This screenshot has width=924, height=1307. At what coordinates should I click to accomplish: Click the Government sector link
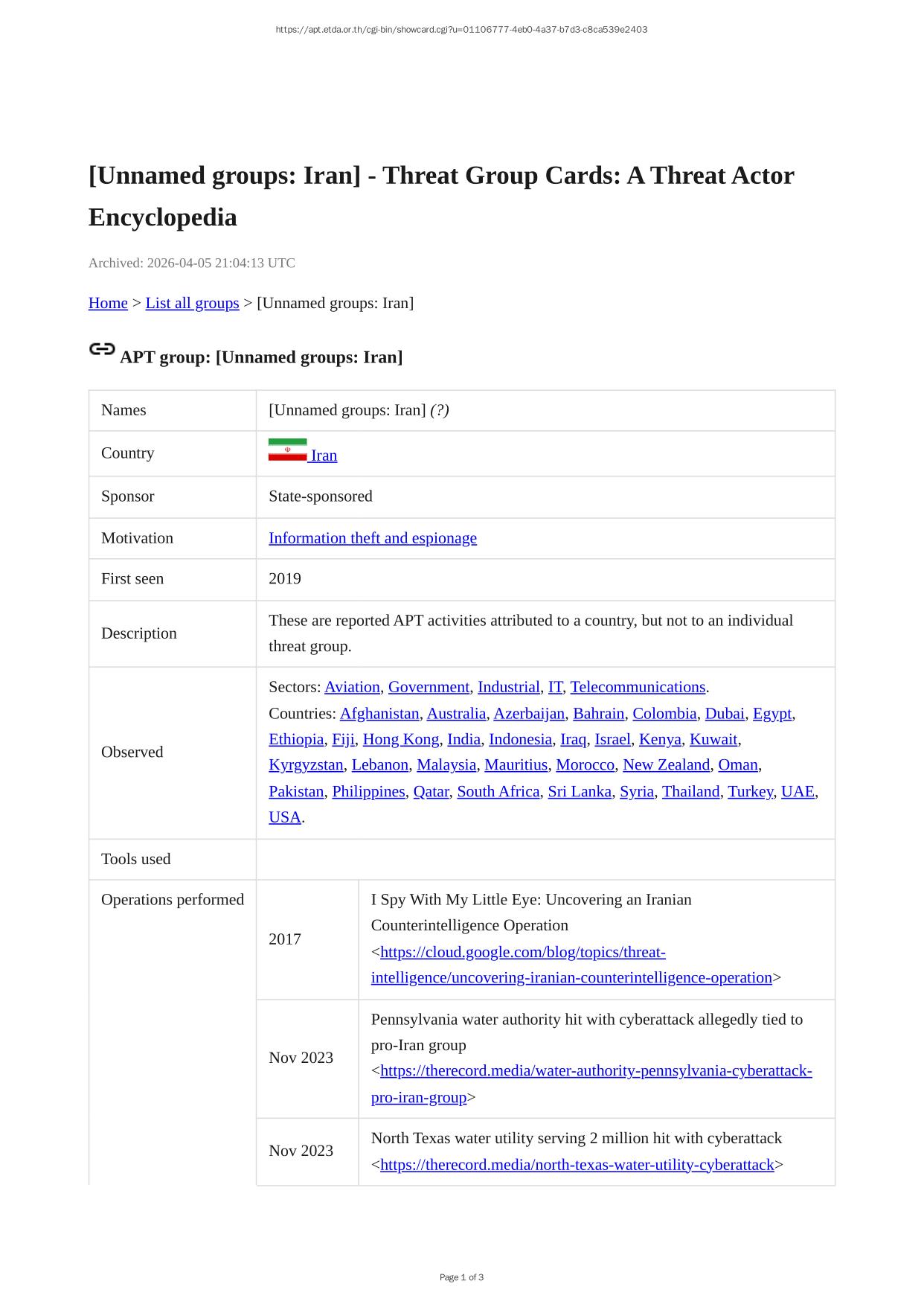429,687
